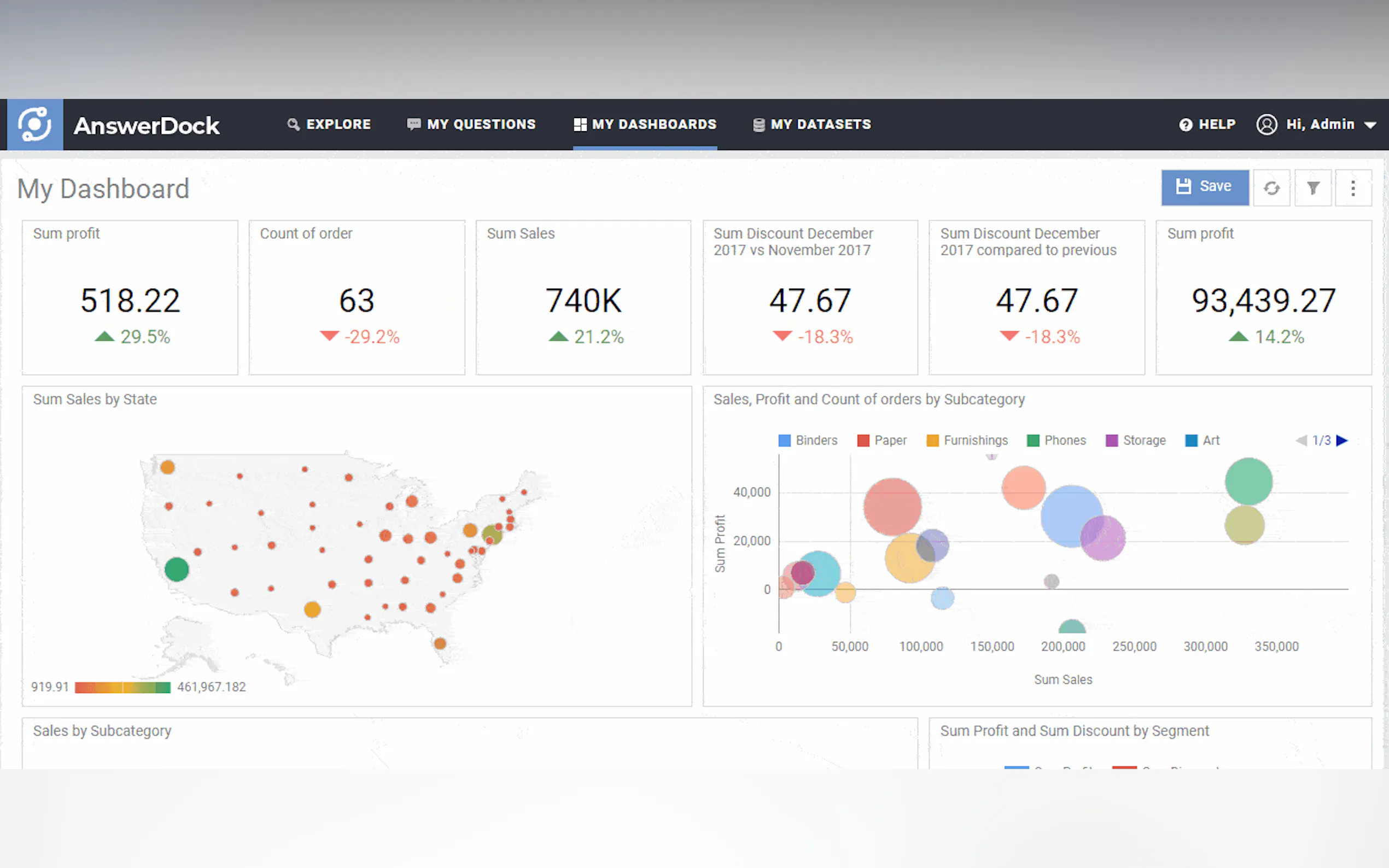Viewport: 1389px width, 868px height.
Task: Switch to the My Dashboards tab
Action: (645, 124)
